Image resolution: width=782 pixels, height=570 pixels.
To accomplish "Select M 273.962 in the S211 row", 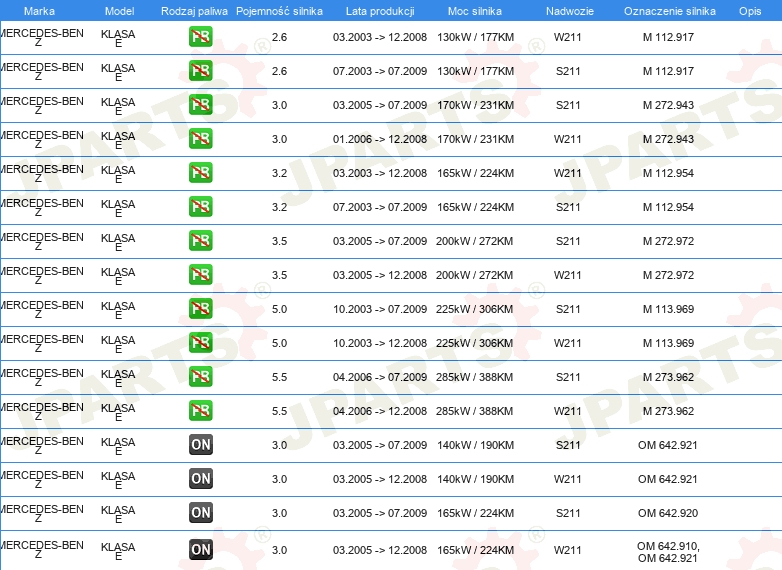I will coord(668,377).
